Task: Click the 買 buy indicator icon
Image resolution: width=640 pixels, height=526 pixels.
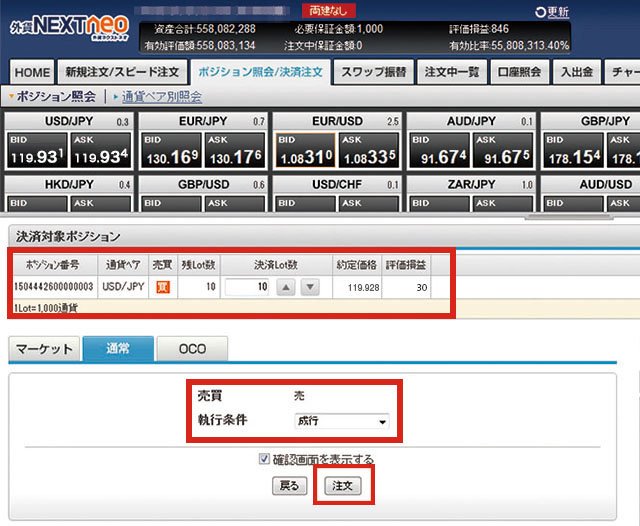Action: (x=162, y=287)
